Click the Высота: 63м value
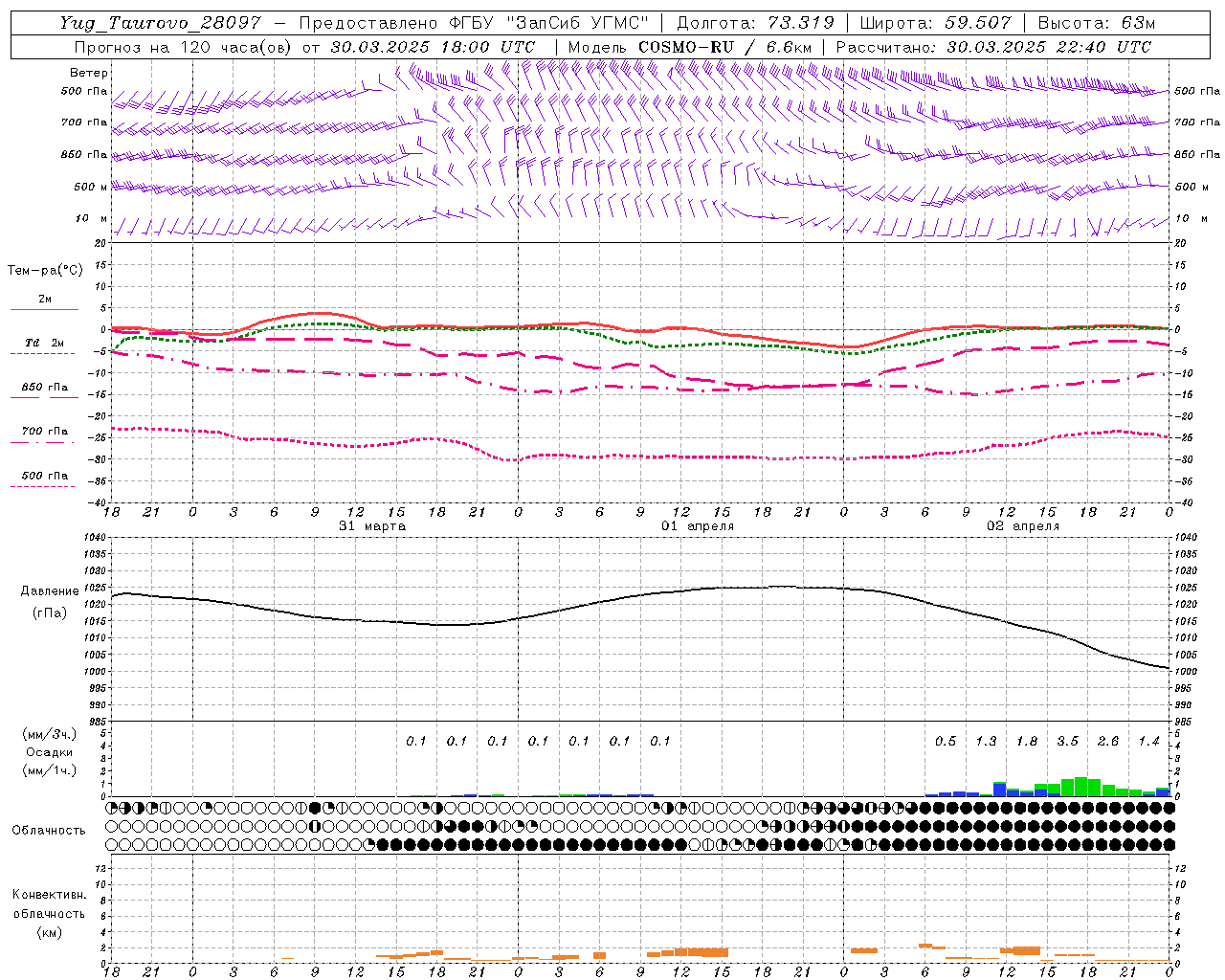Viewport: 1225px width, 980px height. (1096, 23)
